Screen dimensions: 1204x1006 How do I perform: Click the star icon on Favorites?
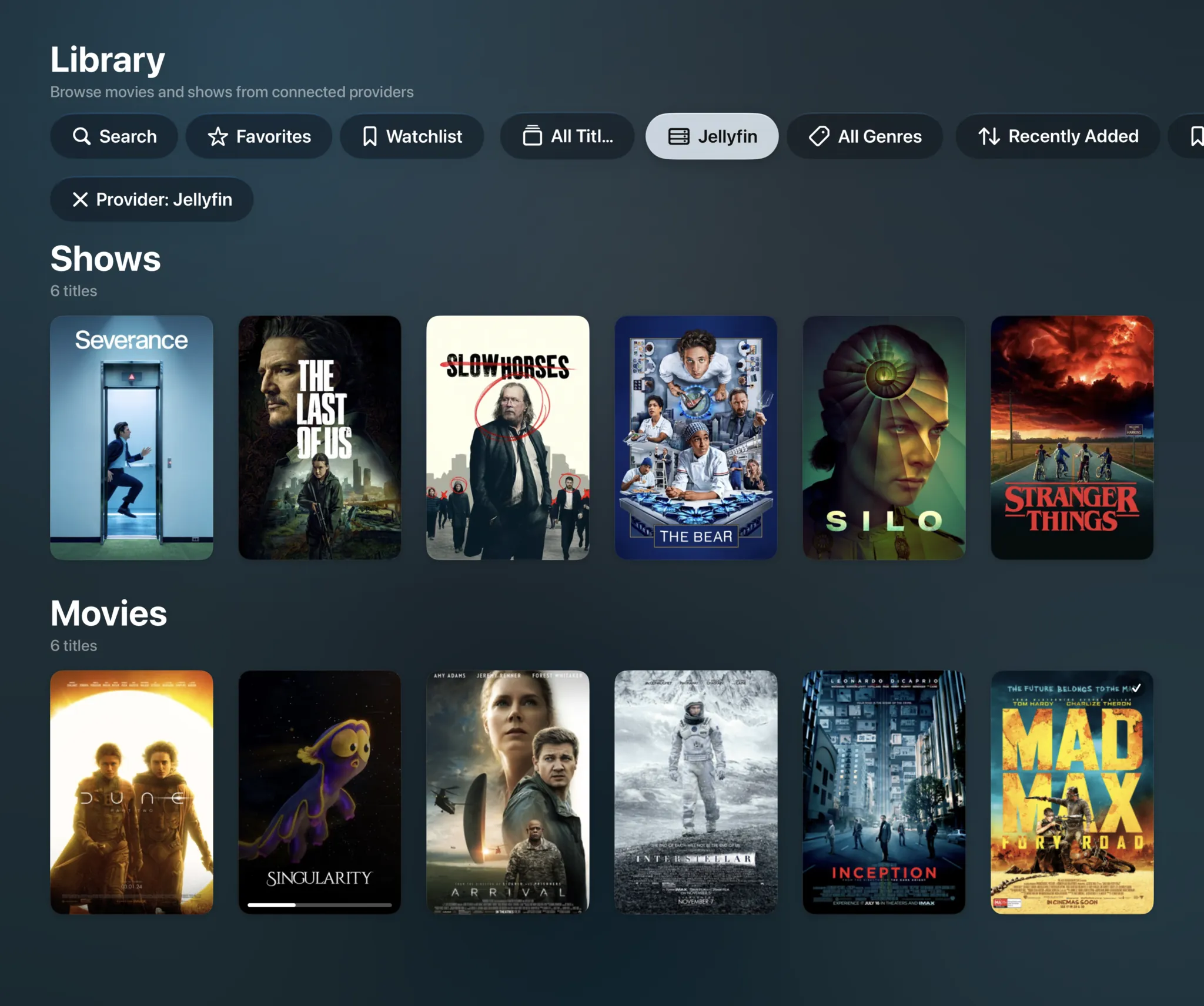(218, 136)
